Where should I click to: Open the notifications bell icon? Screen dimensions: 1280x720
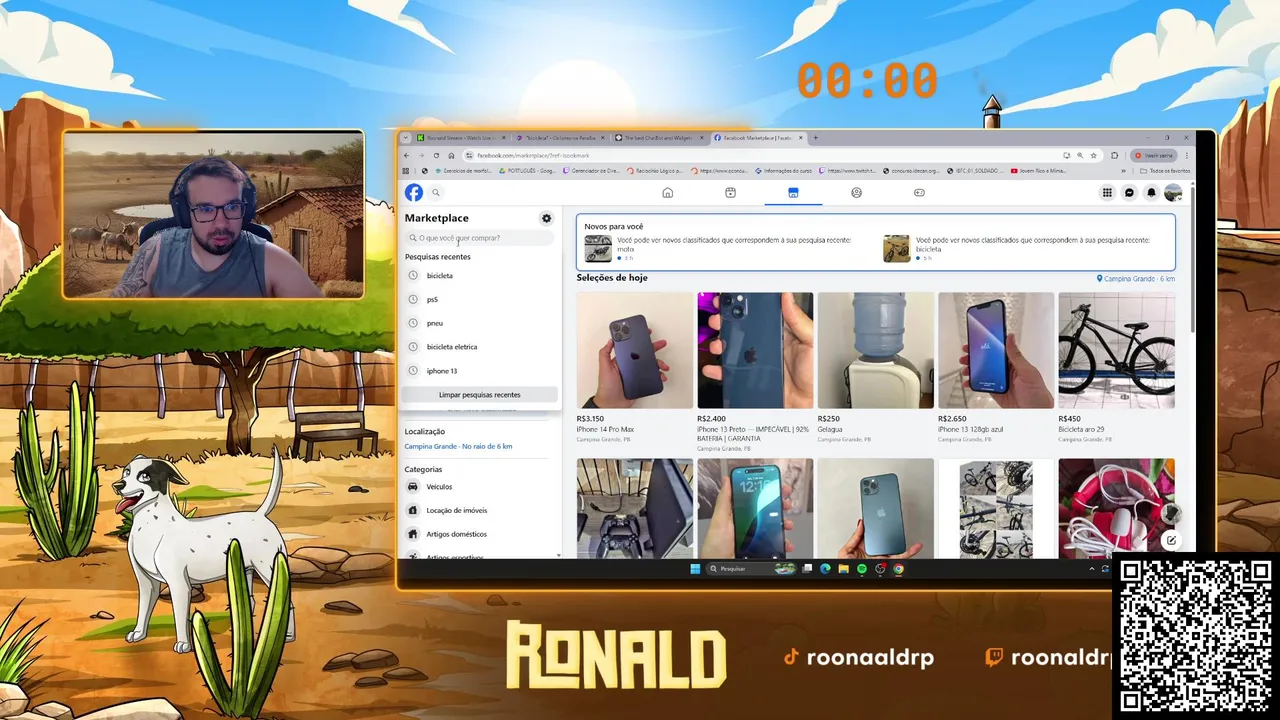pos(1151,193)
